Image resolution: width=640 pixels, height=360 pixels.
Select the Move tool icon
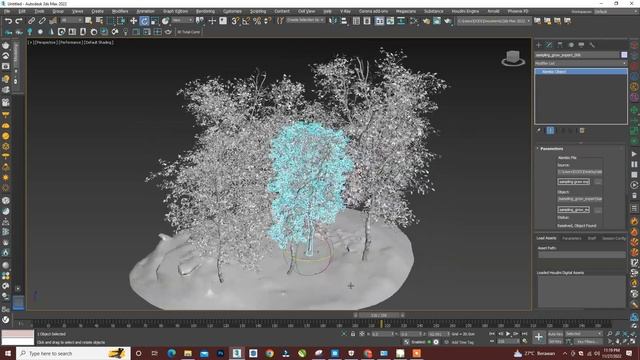[x=133, y=20]
